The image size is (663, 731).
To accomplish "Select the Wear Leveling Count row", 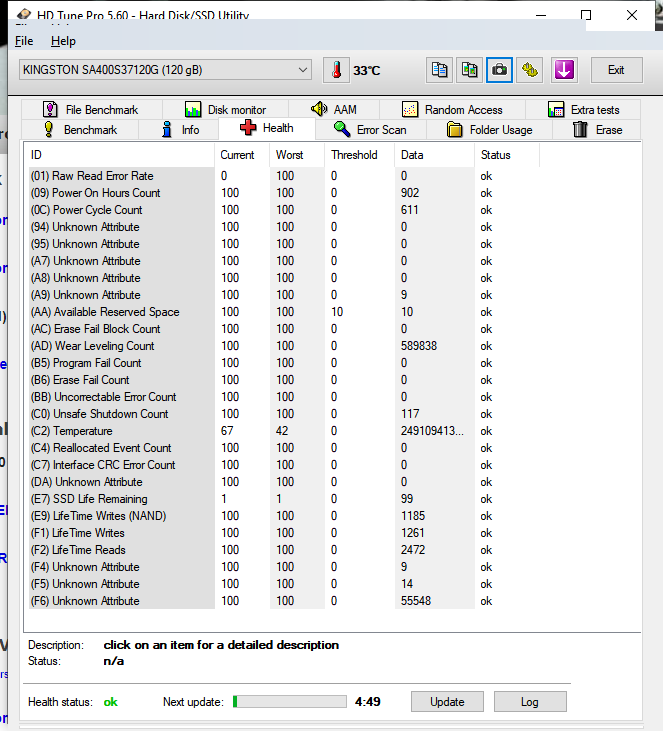I will pyautogui.click(x=284, y=346).
